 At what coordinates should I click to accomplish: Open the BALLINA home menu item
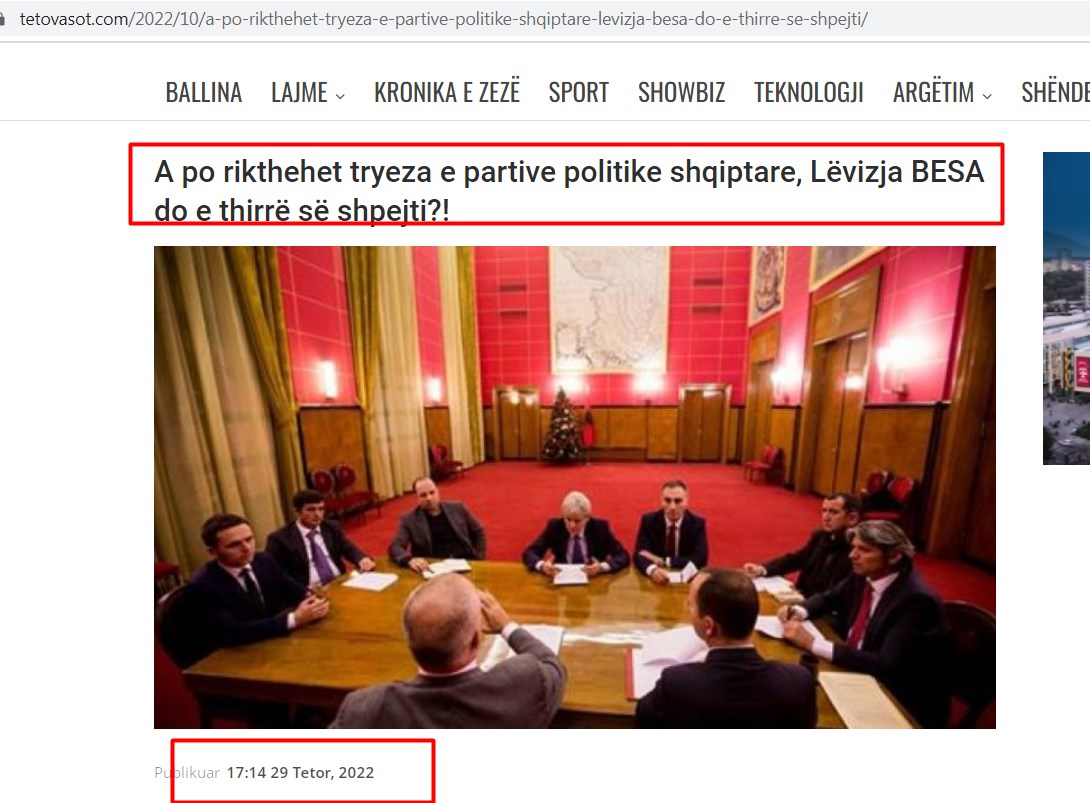point(204,92)
